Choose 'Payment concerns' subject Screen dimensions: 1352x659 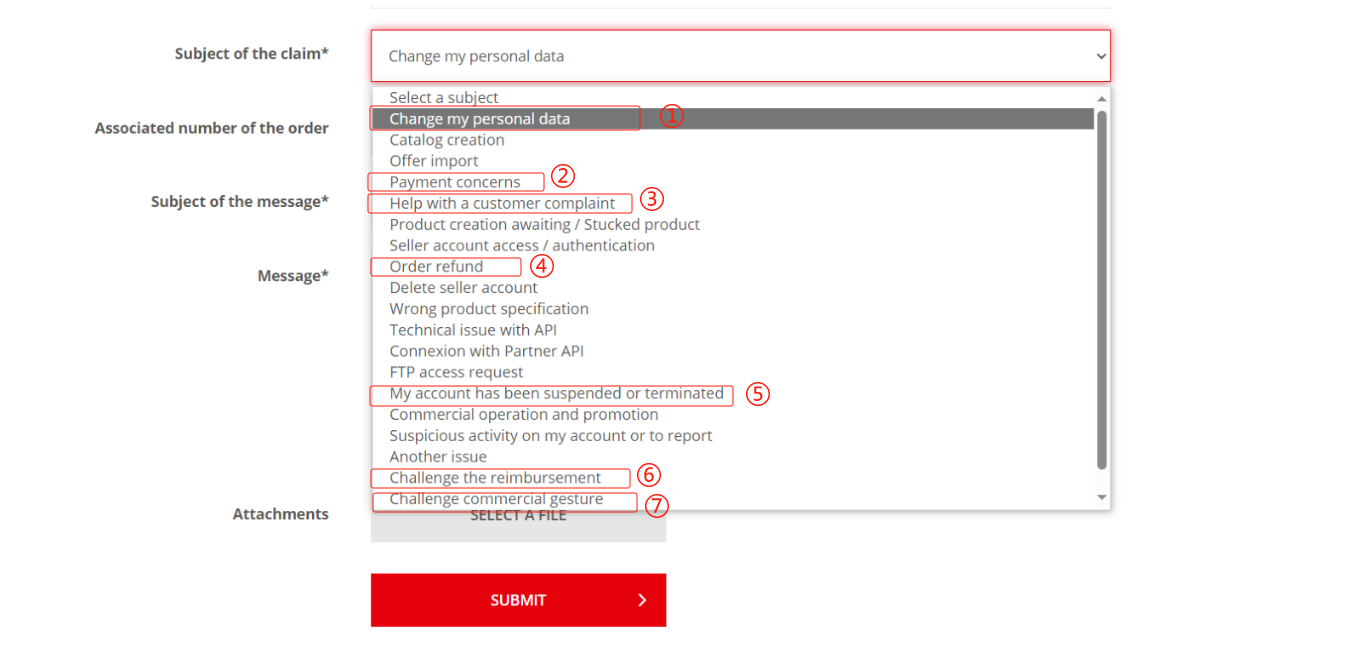click(455, 182)
